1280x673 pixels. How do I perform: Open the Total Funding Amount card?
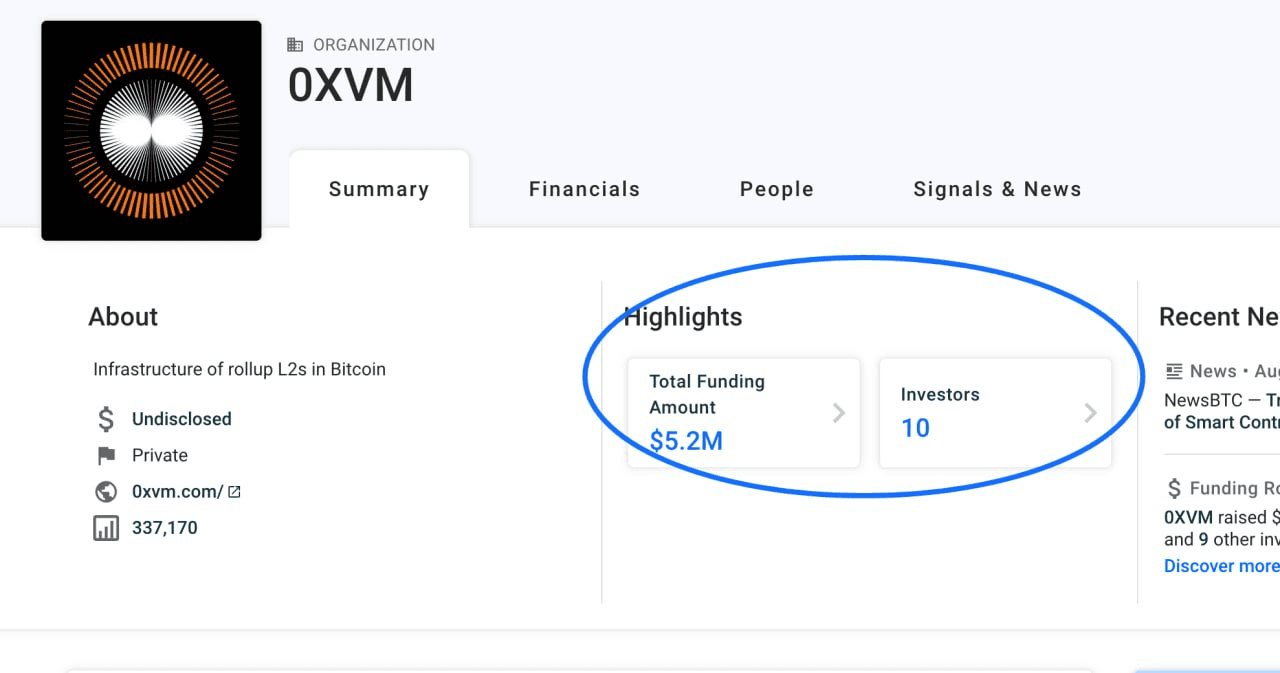[744, 413]
